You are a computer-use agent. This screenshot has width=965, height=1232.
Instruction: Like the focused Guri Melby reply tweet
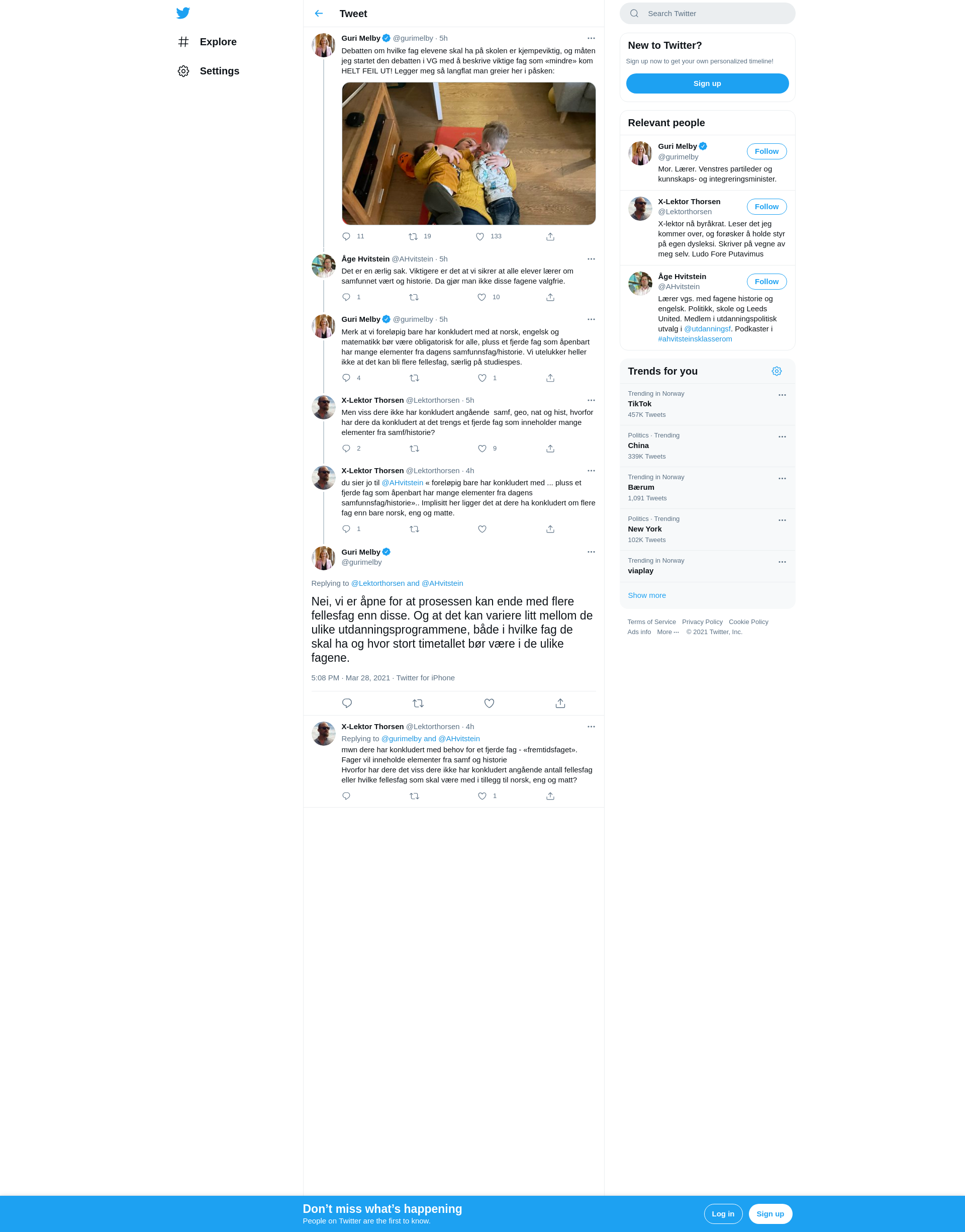489,703
